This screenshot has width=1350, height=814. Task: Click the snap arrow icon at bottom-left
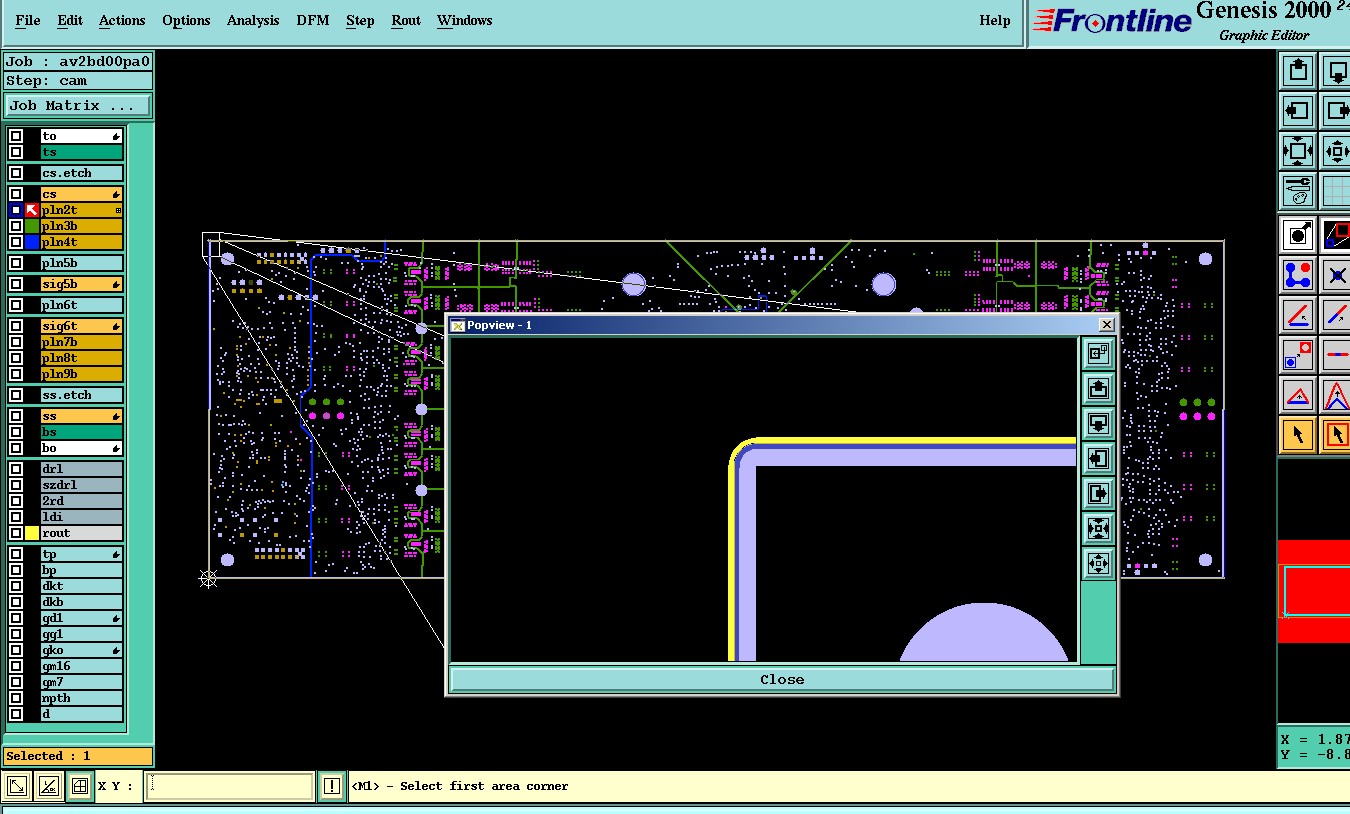[x=16, y=786]
